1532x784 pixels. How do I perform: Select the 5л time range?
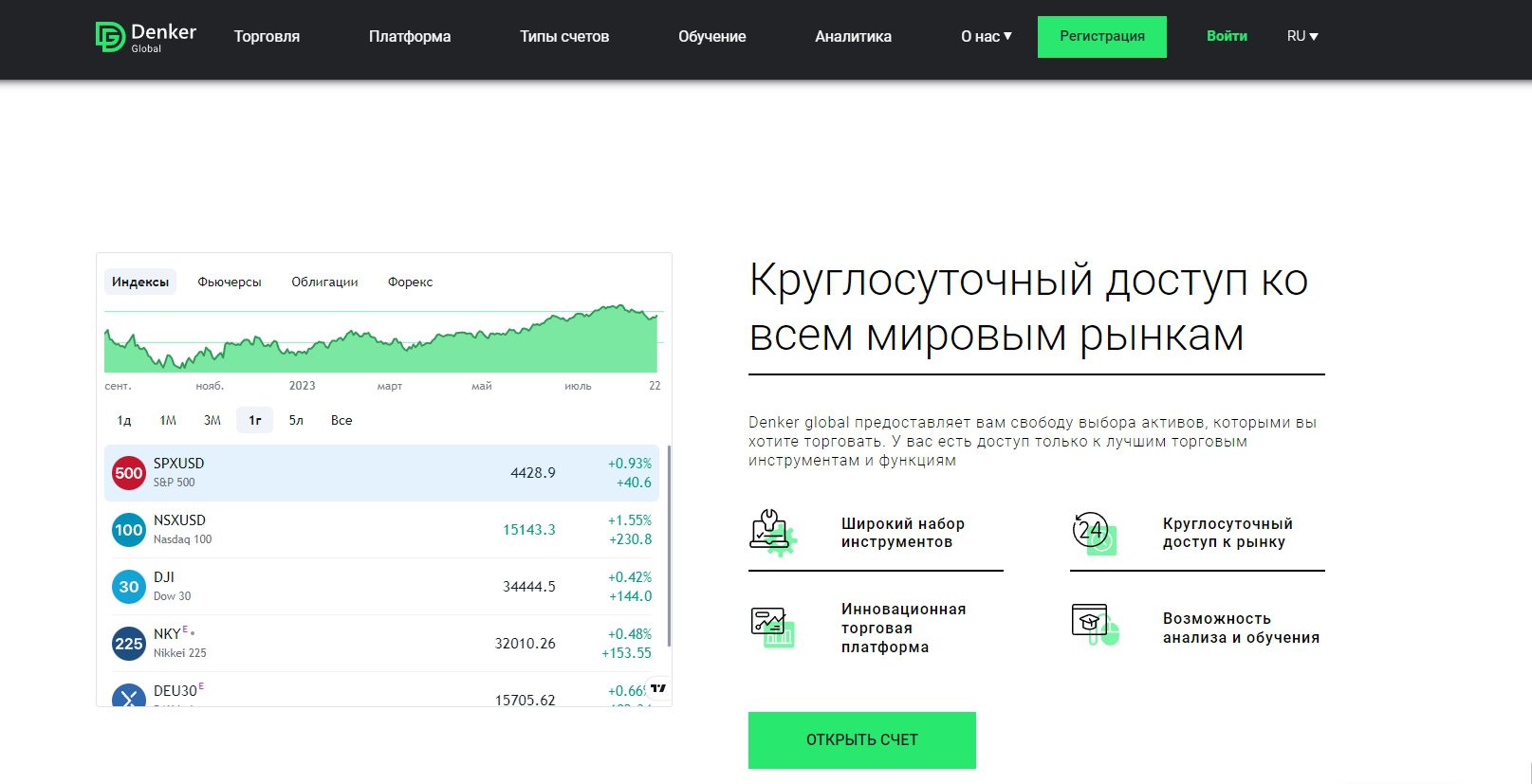tap(296, 420)
